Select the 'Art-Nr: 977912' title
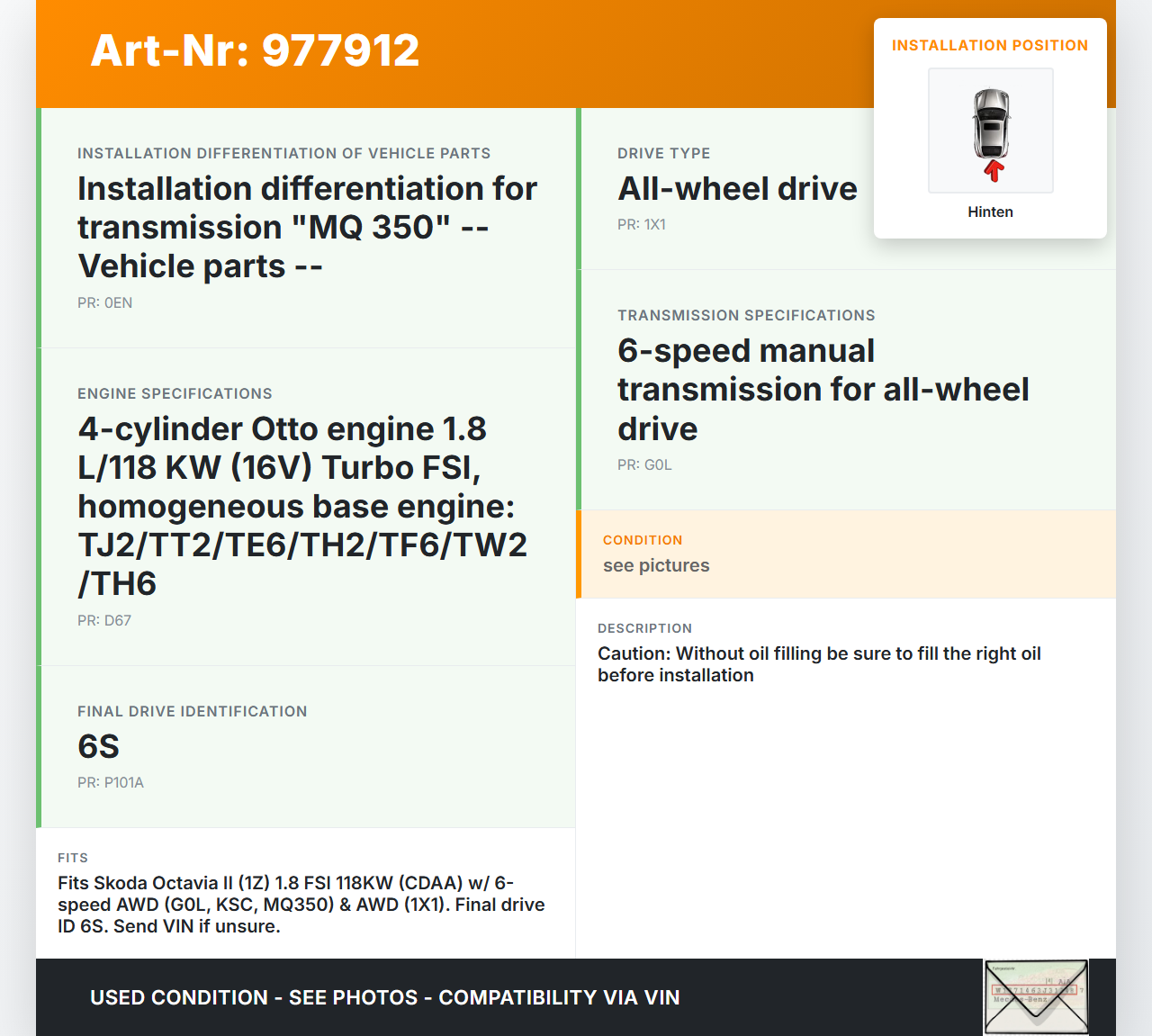Viewport: 1152px width, 1036px height. tap(255, 50)
